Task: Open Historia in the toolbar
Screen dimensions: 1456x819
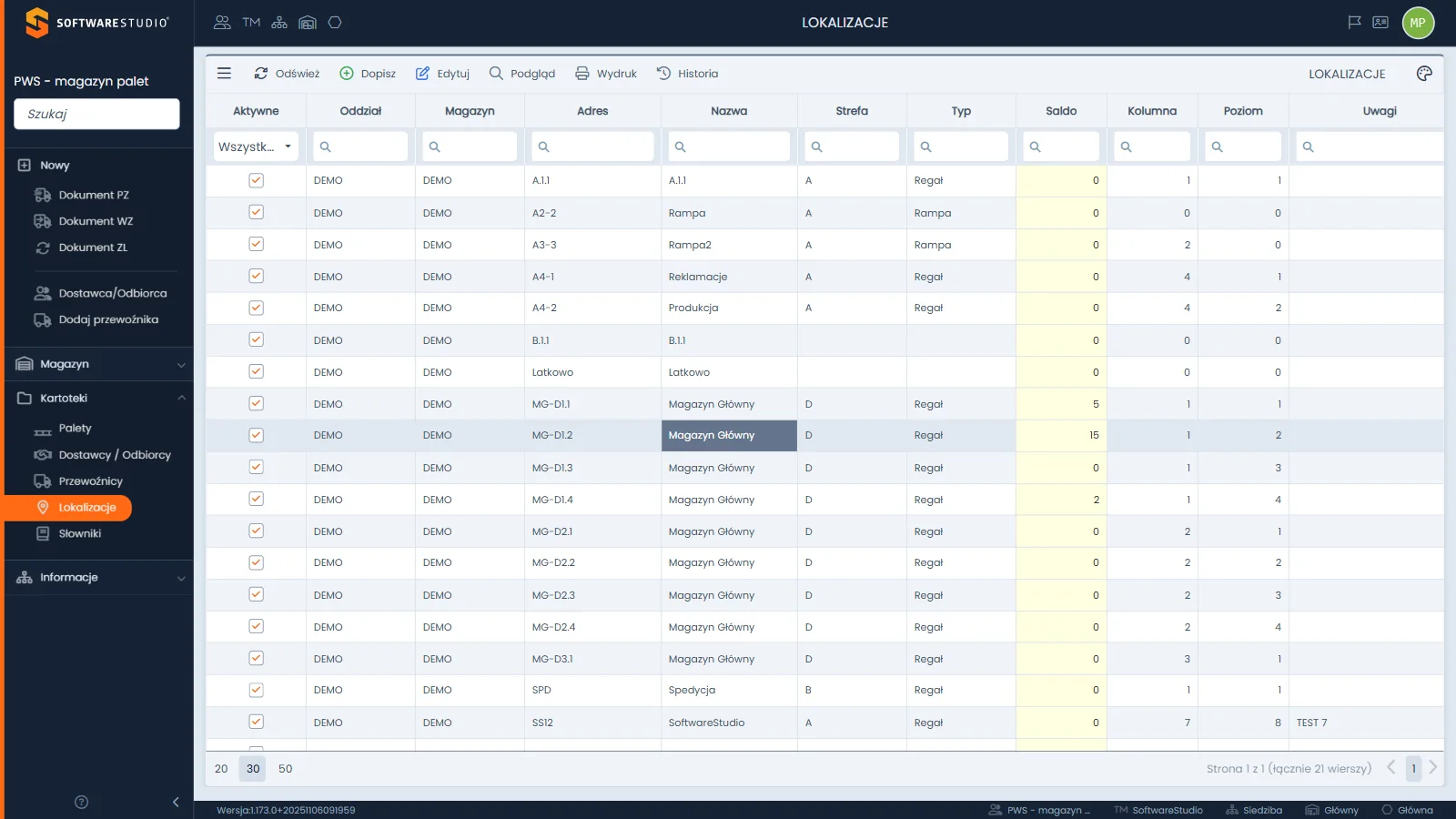Action: click(x=687, y=74)
